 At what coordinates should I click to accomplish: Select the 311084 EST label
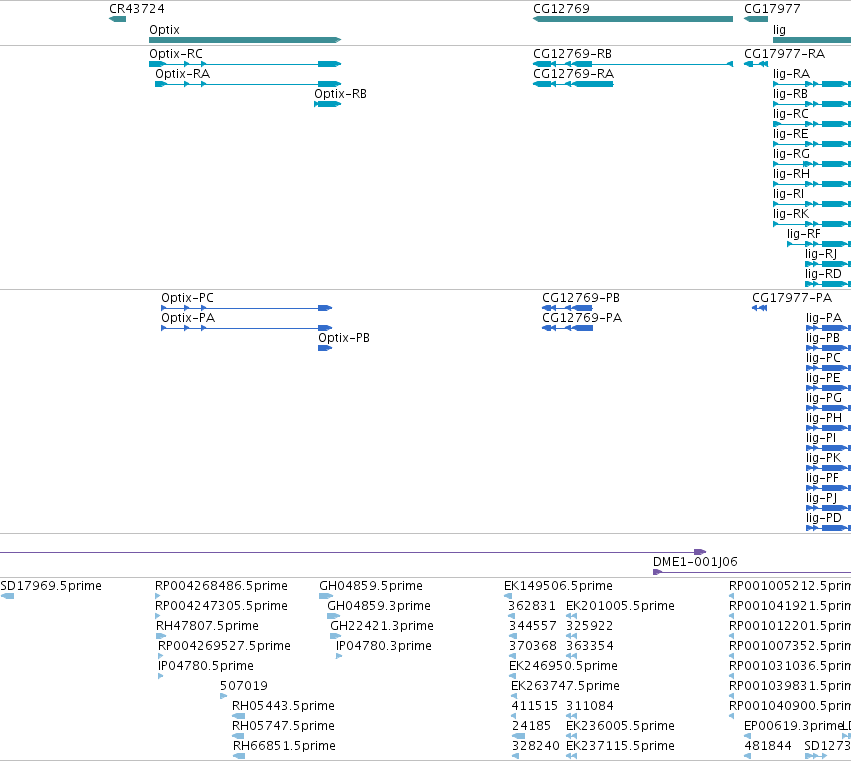590,706
